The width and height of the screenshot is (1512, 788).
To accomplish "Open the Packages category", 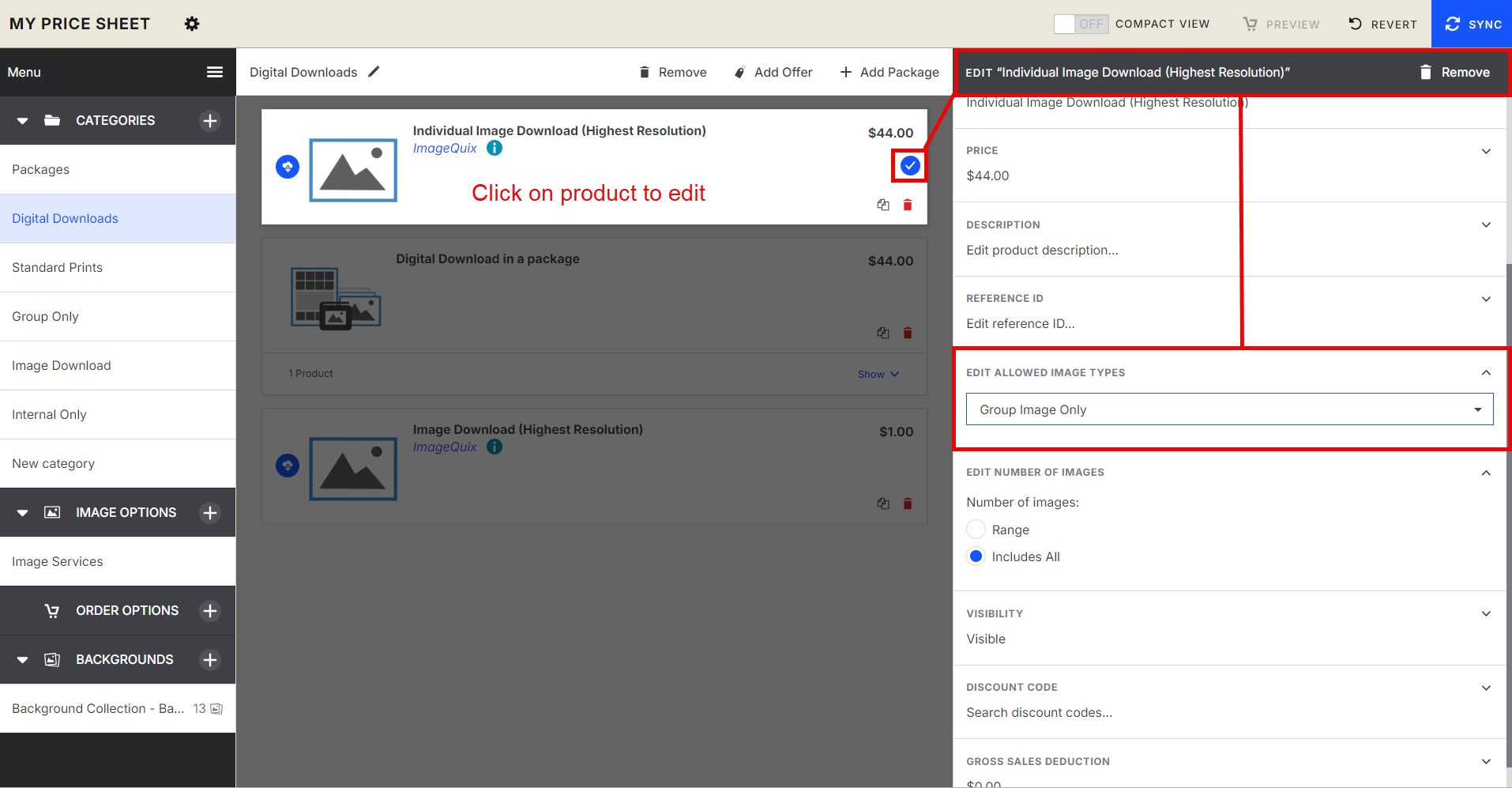I will (x=118, y=170).
